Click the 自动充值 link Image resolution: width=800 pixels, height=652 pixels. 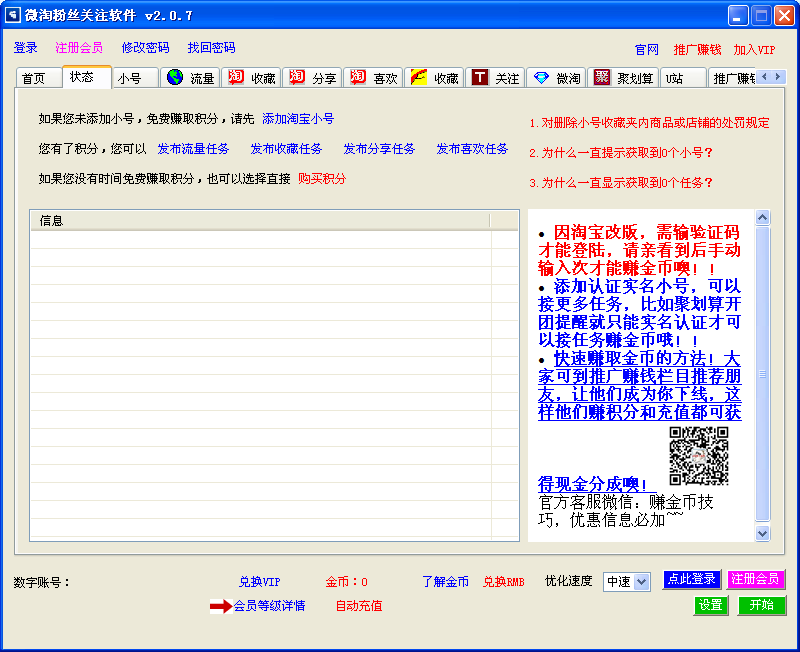click(359, 606)
